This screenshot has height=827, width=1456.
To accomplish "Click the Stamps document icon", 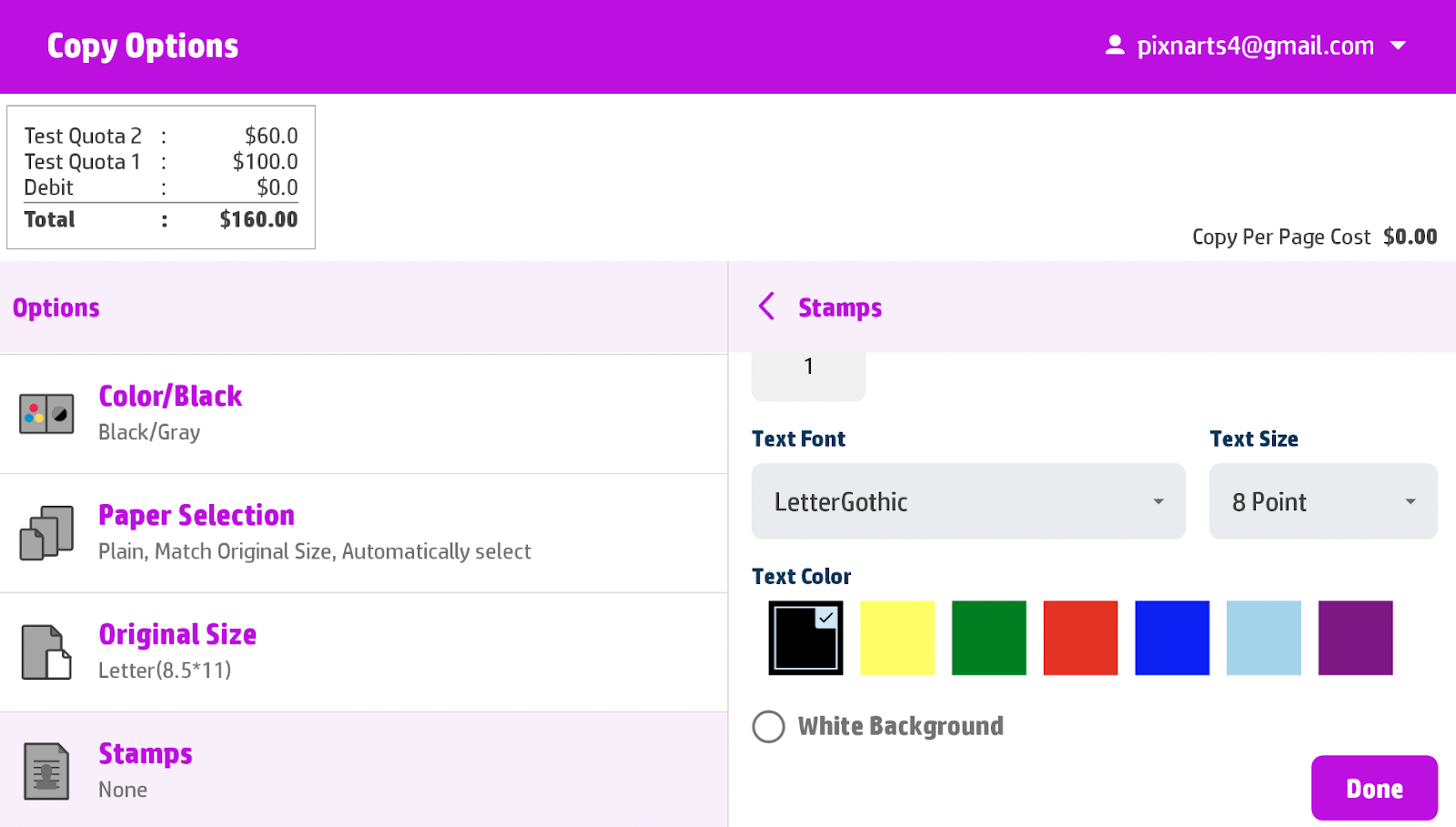I will click(x=46, y=772).
